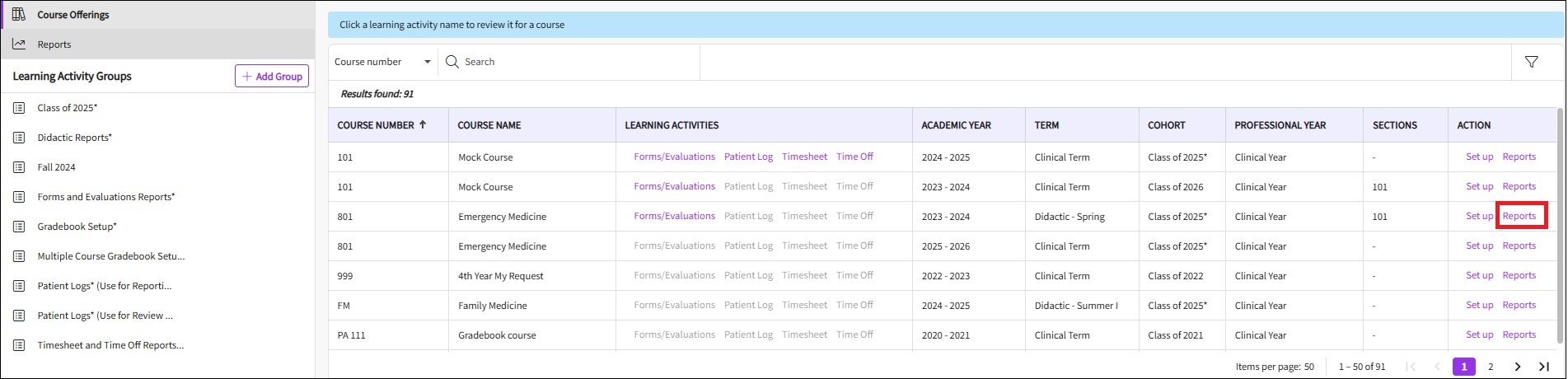This screenshot has height=379, width=1568.
Task: Click list icon beside Patient Logs* (Use for Reporti...
Action: coord(20,286)
